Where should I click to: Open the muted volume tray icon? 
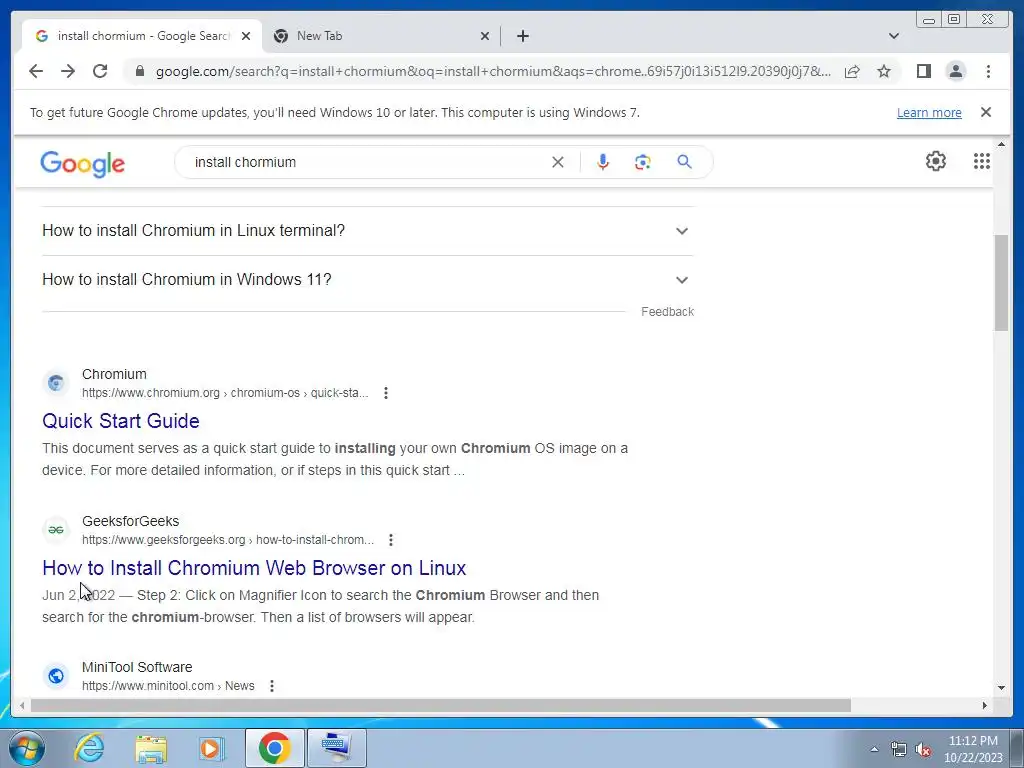[x=923, y=750]
